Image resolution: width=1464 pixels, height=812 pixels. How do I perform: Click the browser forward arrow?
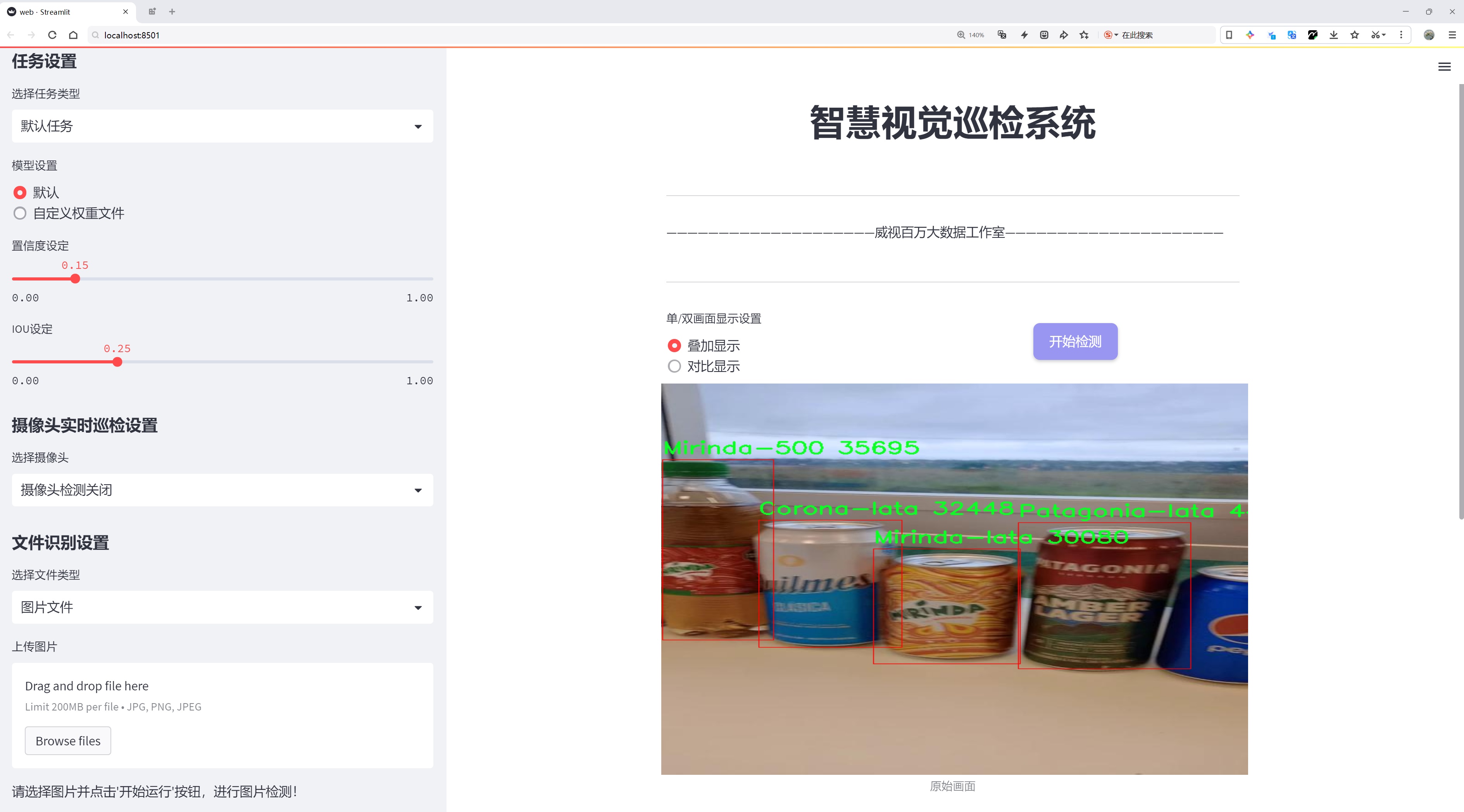pos(31,35)
